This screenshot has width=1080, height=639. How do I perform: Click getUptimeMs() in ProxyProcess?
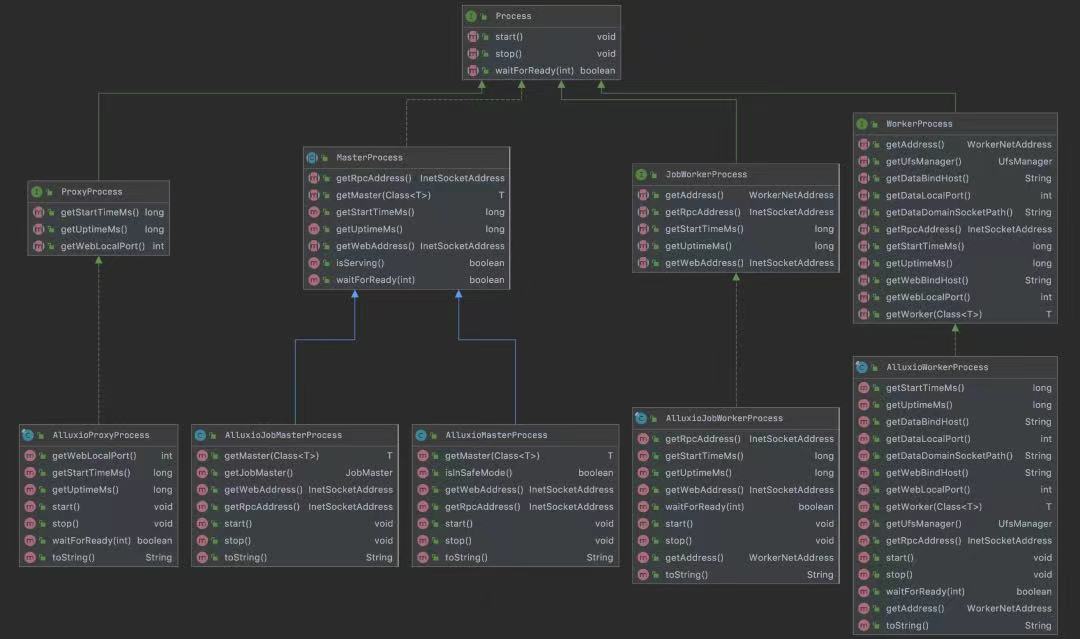pos(94,229)
